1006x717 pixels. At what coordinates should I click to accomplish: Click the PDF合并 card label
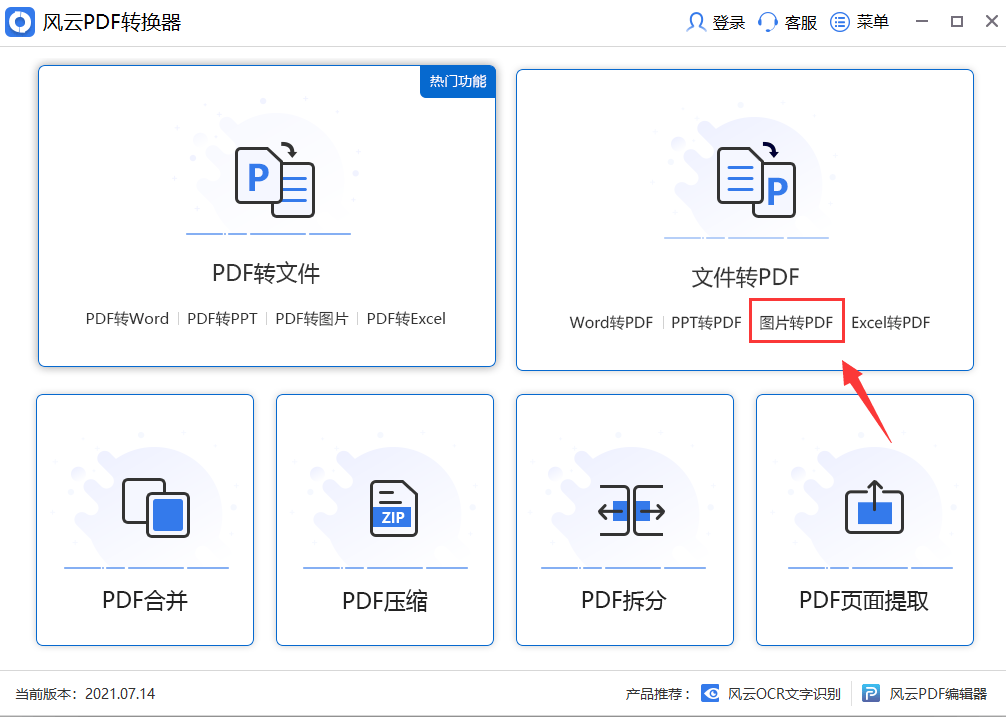coord(145,601)
